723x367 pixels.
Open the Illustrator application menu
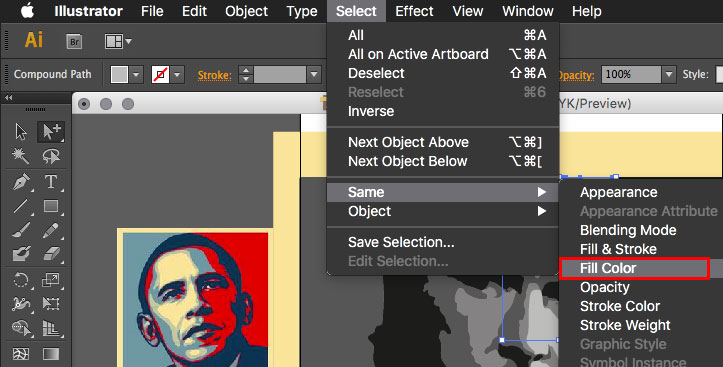pos(89,11)
